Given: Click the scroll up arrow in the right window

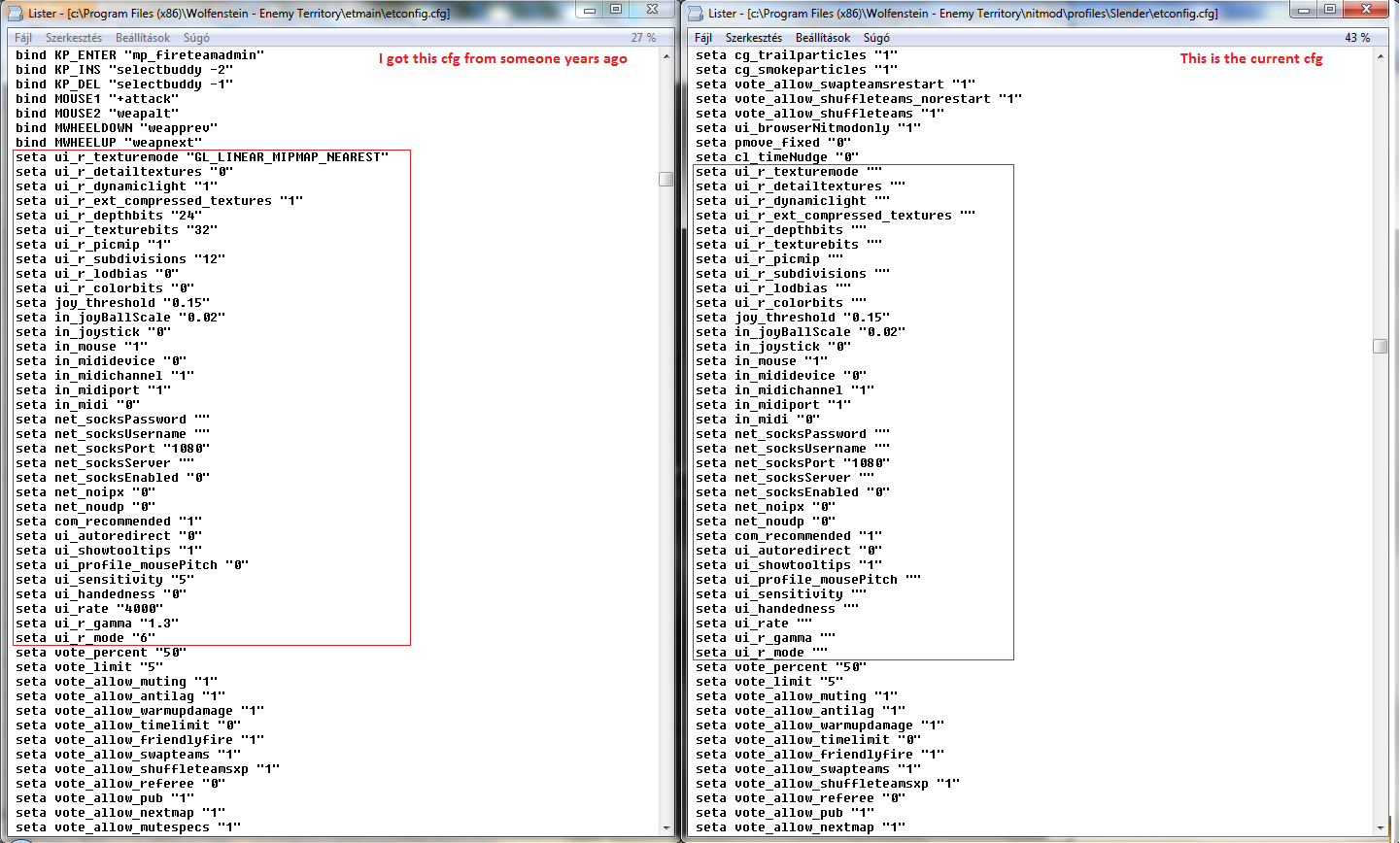Looking at the screenshot, I should [1381, 56].
